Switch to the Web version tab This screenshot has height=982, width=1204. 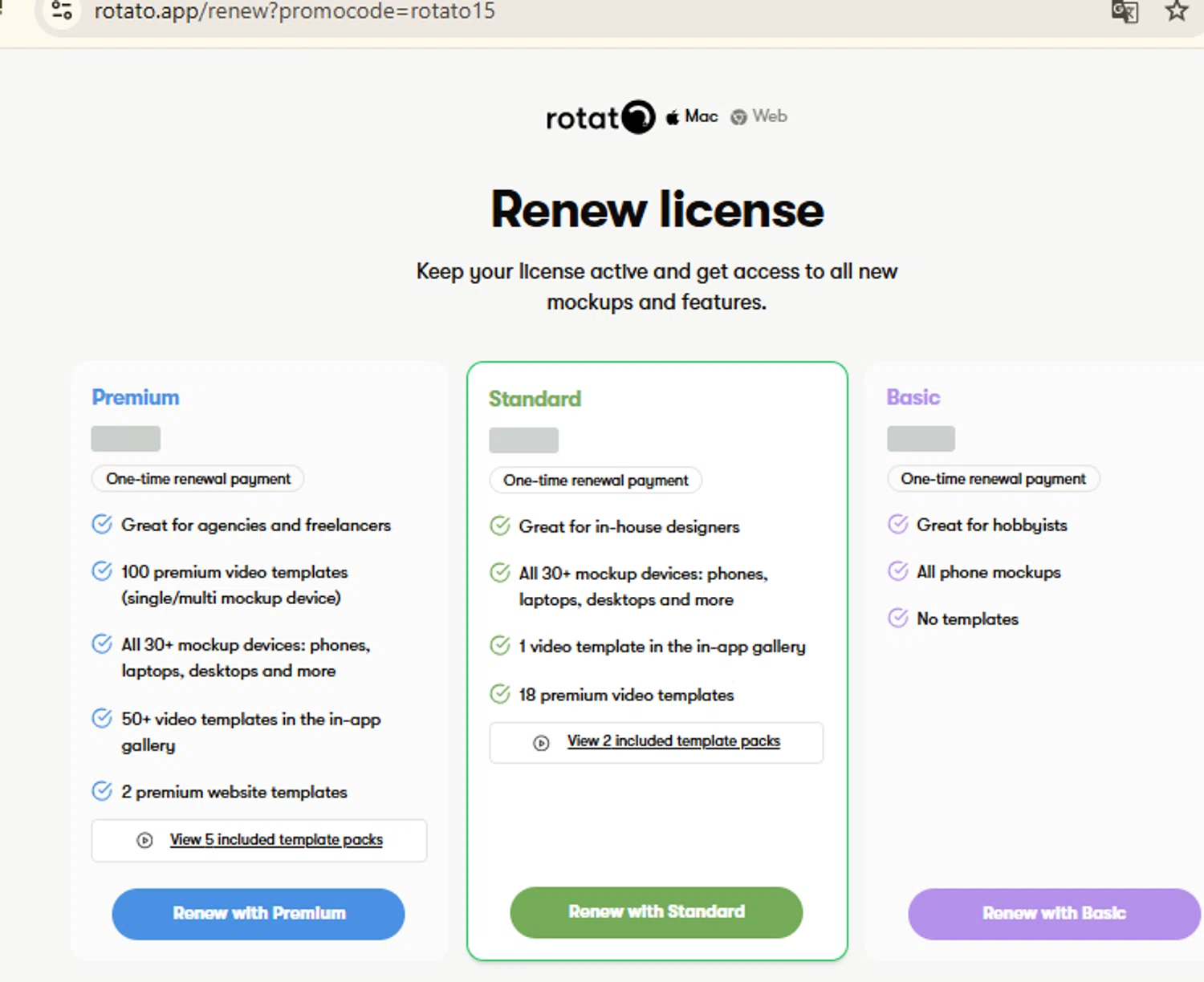pos(759,117)
